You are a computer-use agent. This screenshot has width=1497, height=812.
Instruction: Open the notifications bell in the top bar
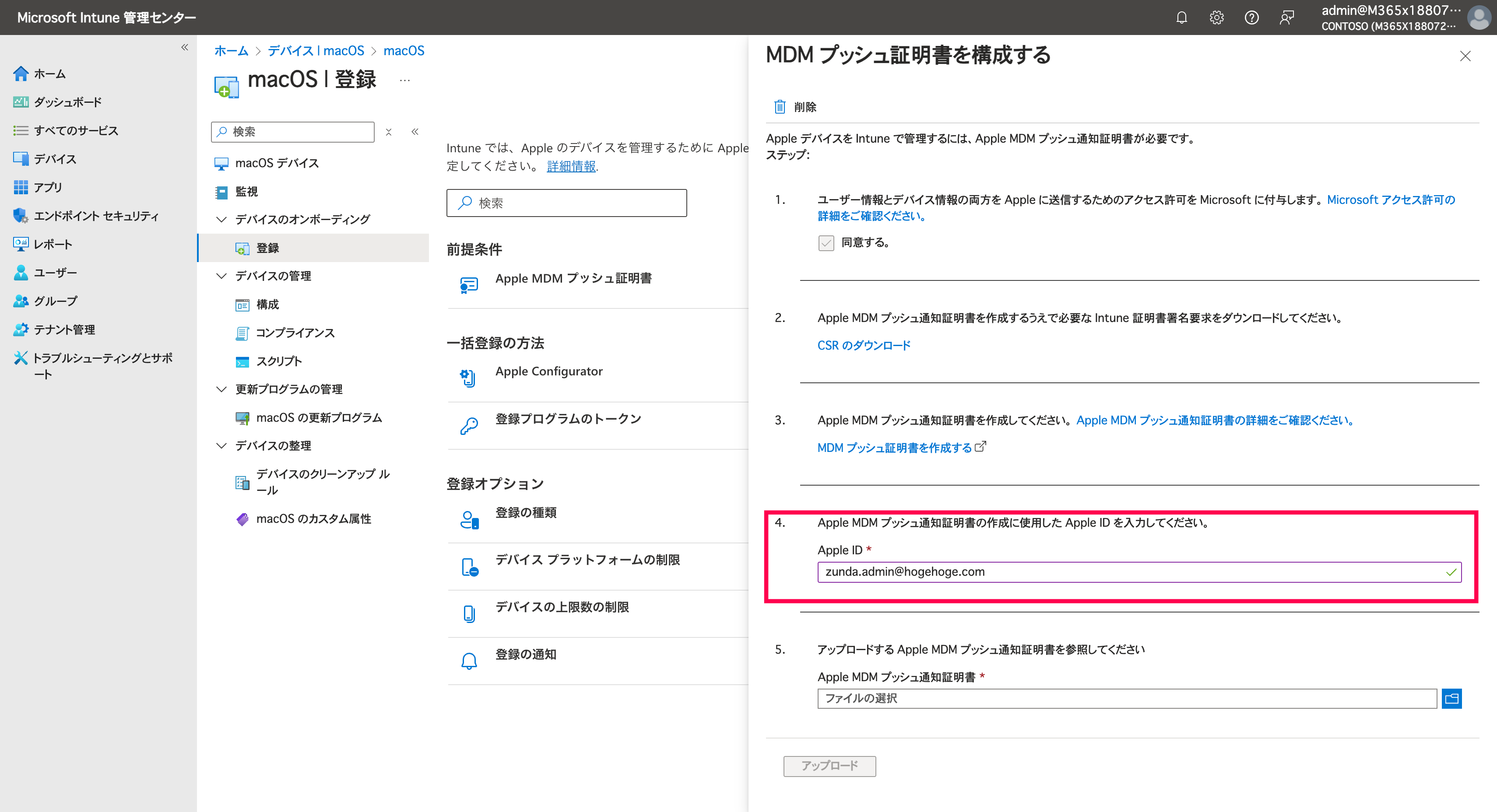pyautogui.click(x=1181, y=17)
